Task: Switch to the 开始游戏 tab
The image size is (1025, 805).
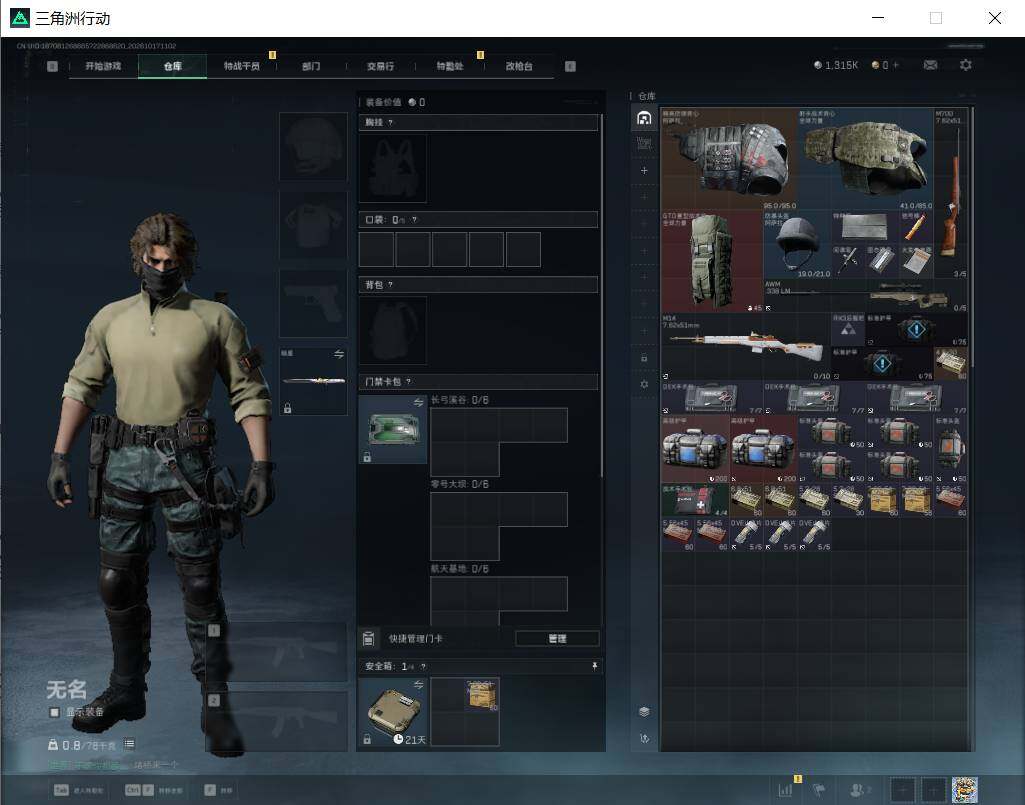Action: [103, 66]
